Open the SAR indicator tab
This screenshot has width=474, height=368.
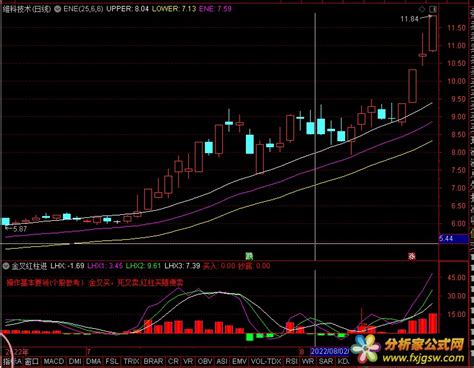click(326, 361)
